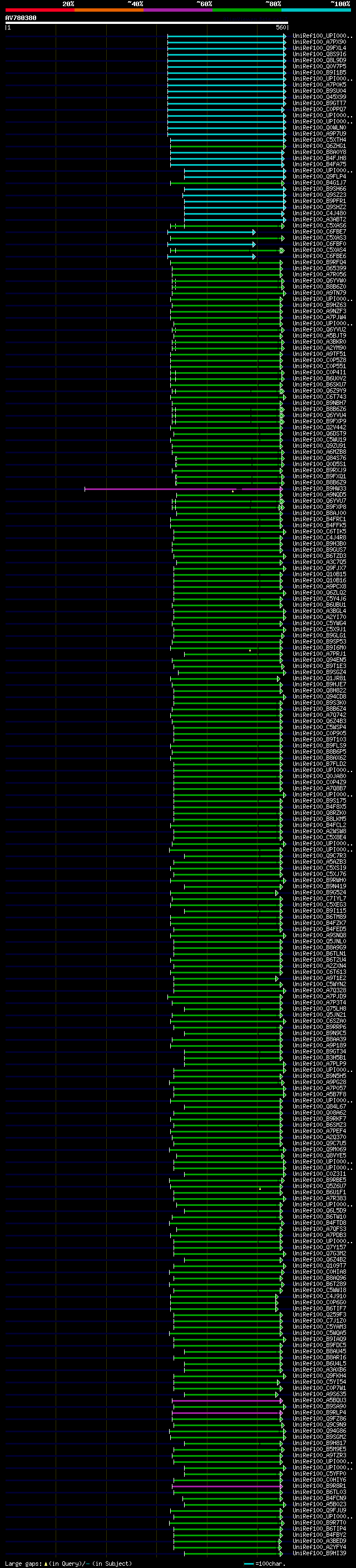Select hit label UniRef100_C6FBE6
The image size is (356, 1568).
point(319,256)
